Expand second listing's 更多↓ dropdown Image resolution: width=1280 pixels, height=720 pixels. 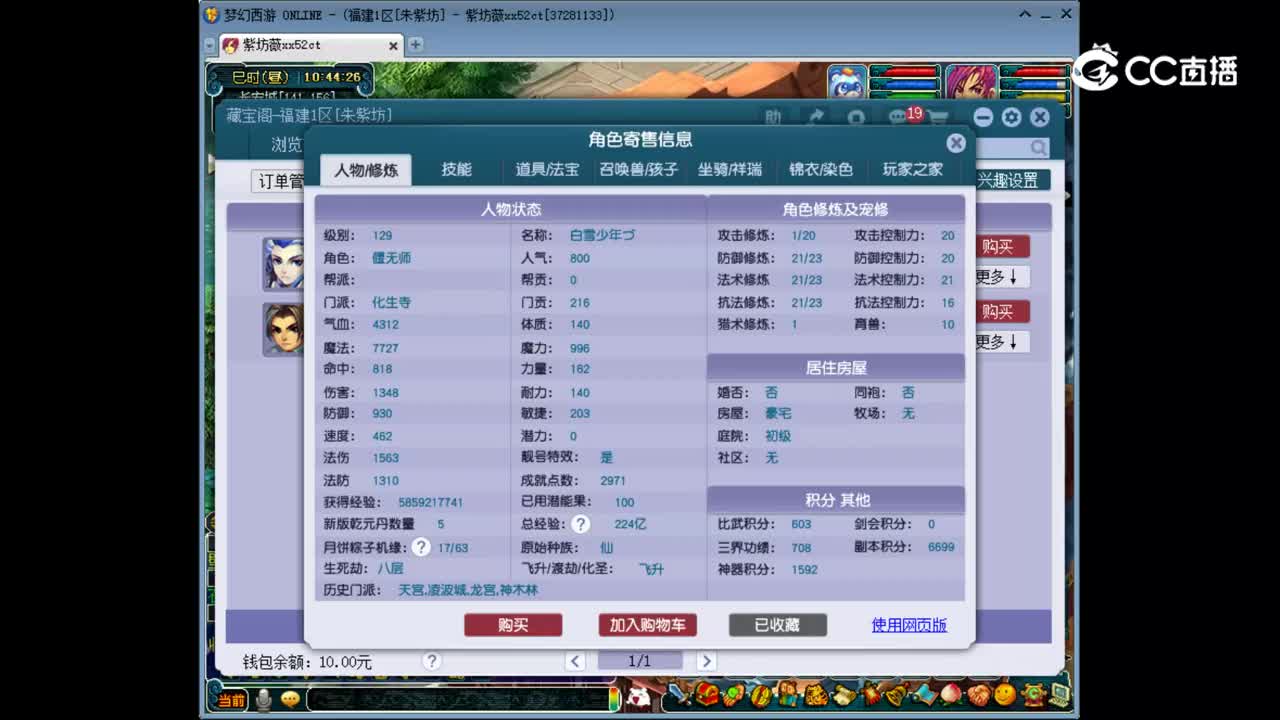pyautogui.click(x=1001, y=342)
